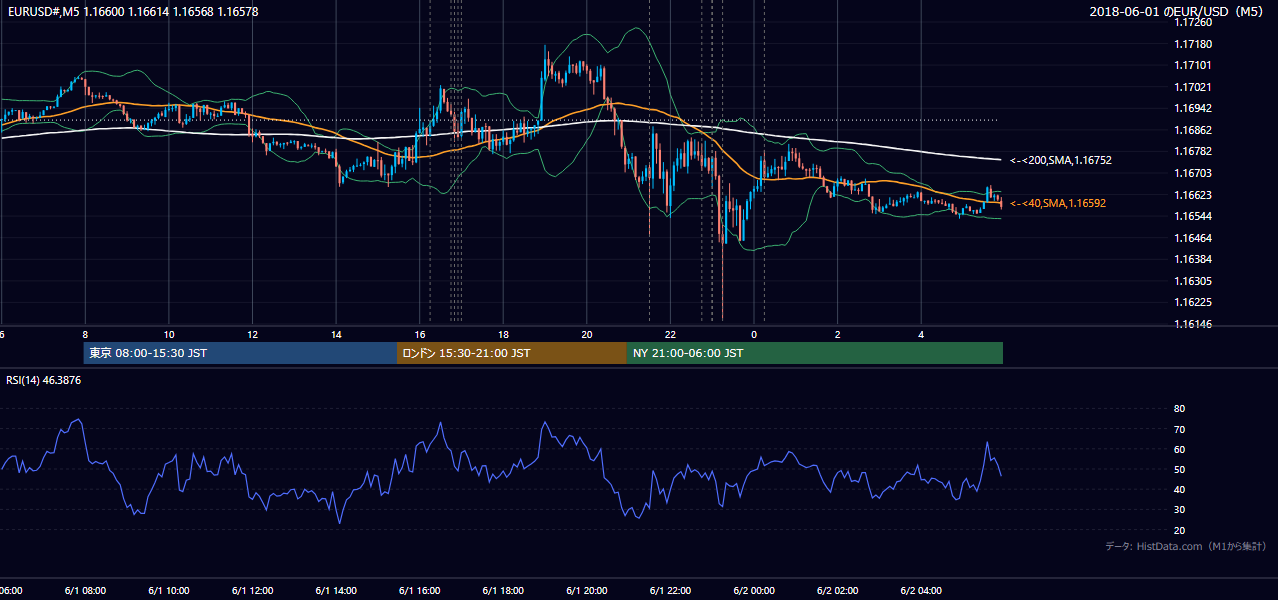Click the 6/1 14:00 time axis label

[x=336, y=590]
